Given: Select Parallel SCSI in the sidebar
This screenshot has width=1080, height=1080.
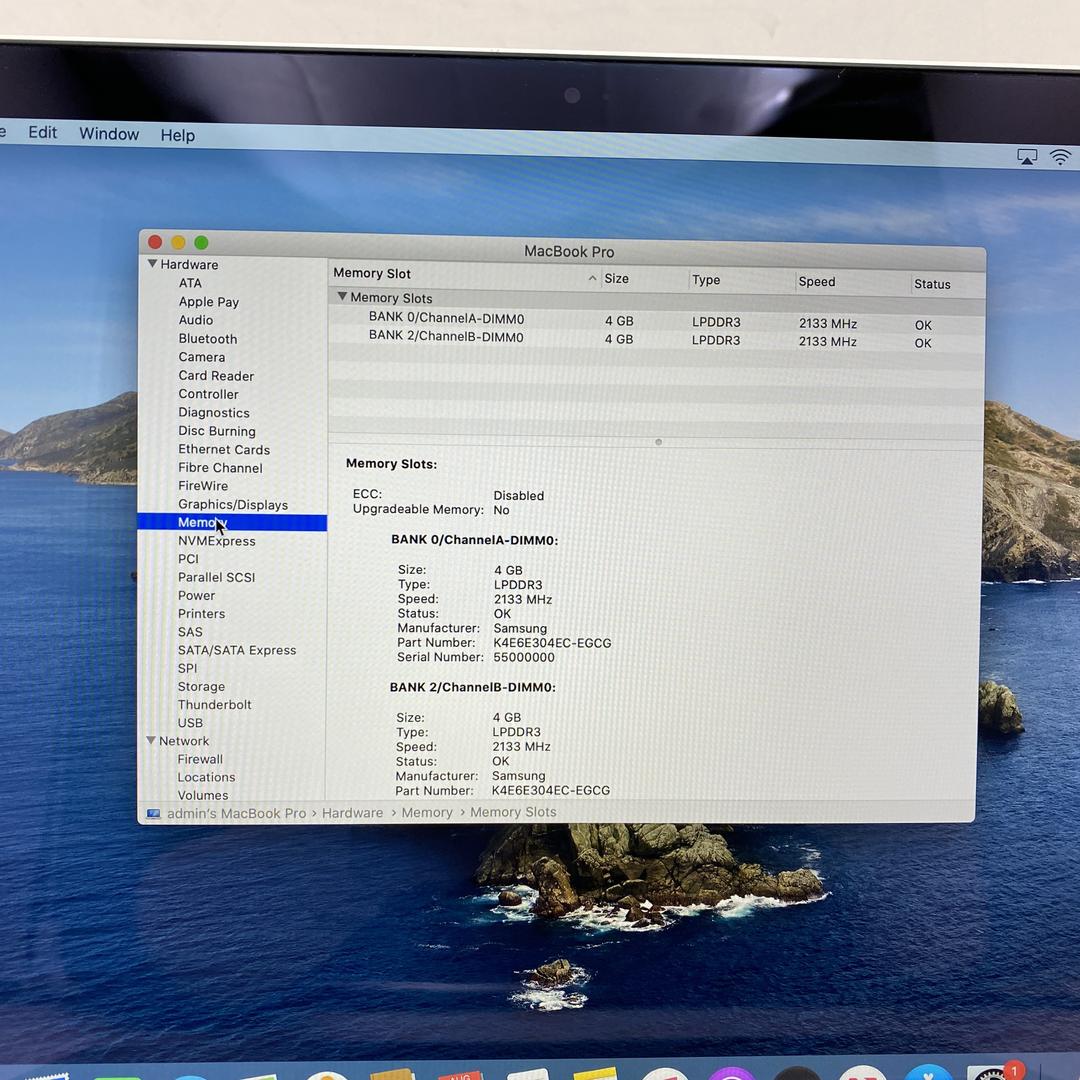Looking at the screenshot, I should [x=216, y=577].
